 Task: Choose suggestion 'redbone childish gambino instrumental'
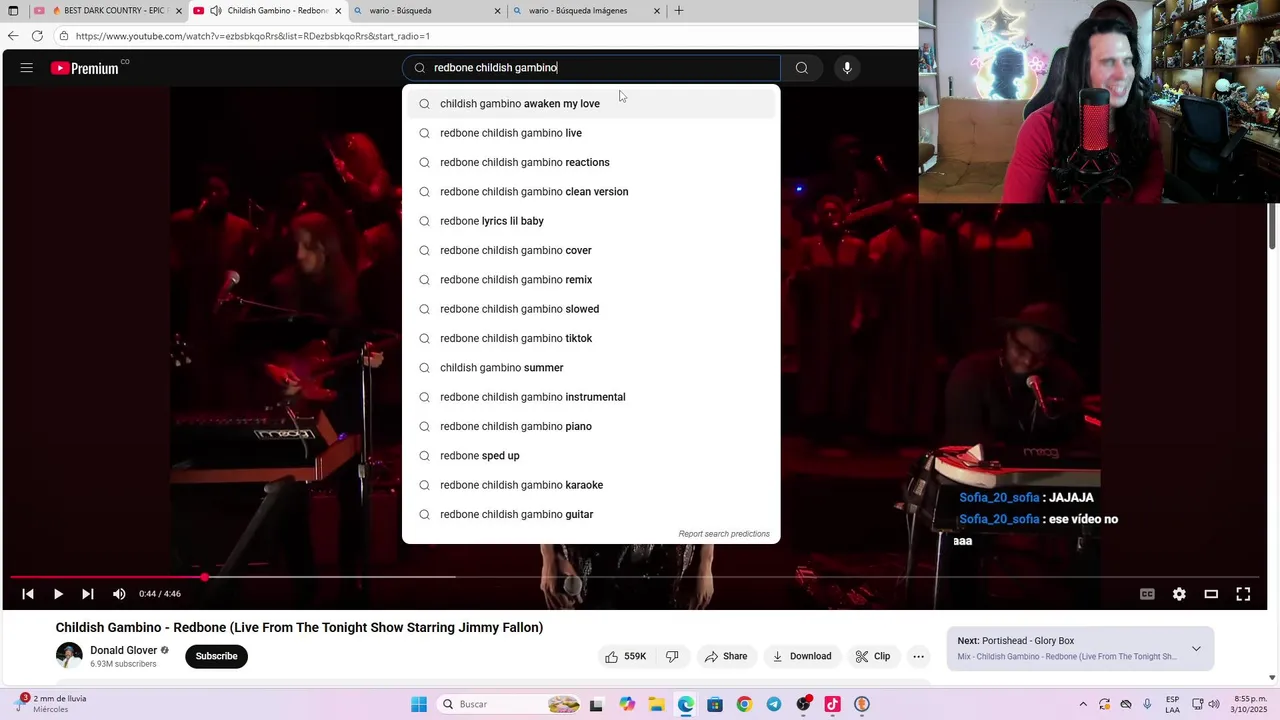click(590, 397)
